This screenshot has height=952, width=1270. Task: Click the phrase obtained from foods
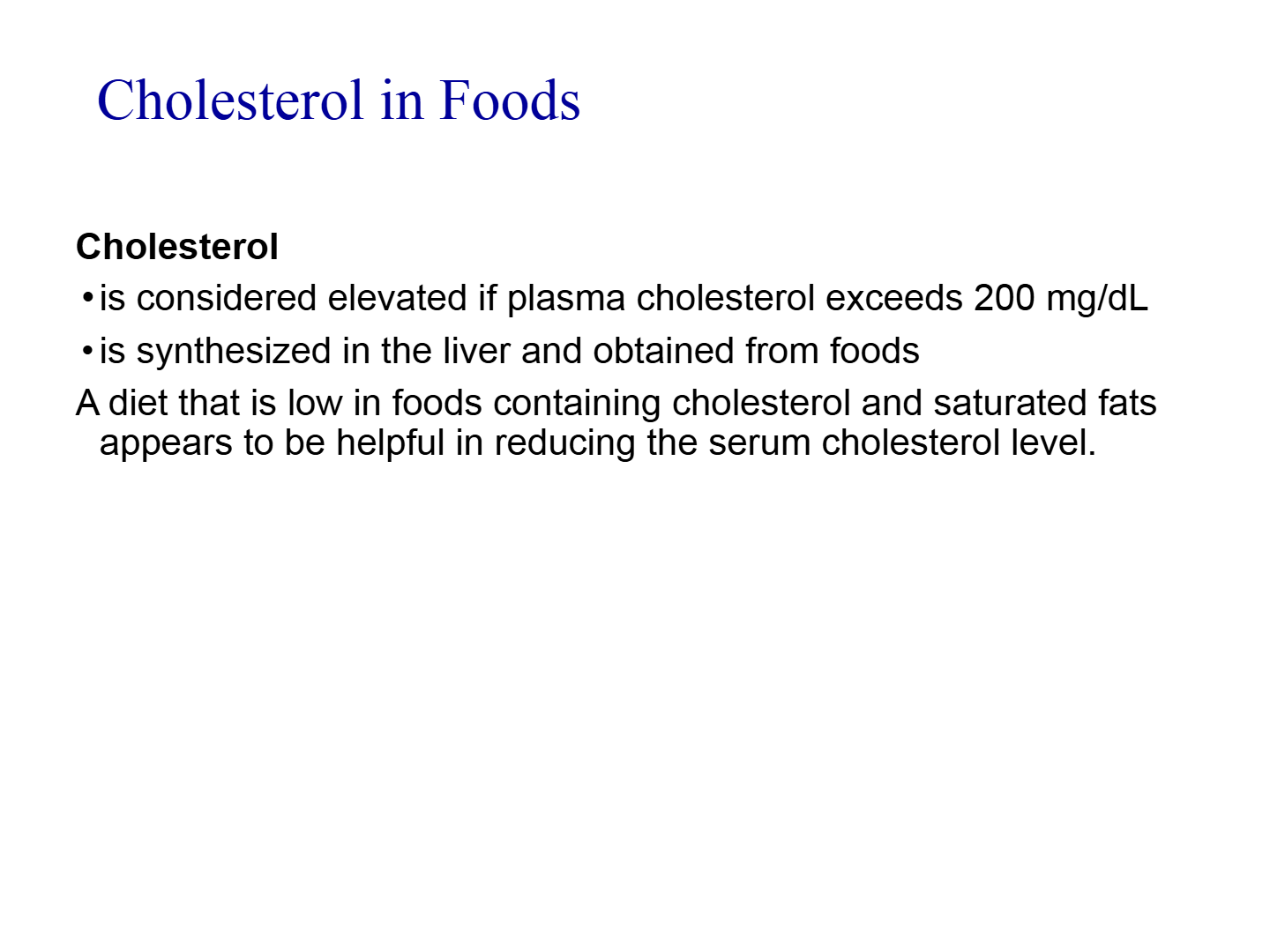756,351
